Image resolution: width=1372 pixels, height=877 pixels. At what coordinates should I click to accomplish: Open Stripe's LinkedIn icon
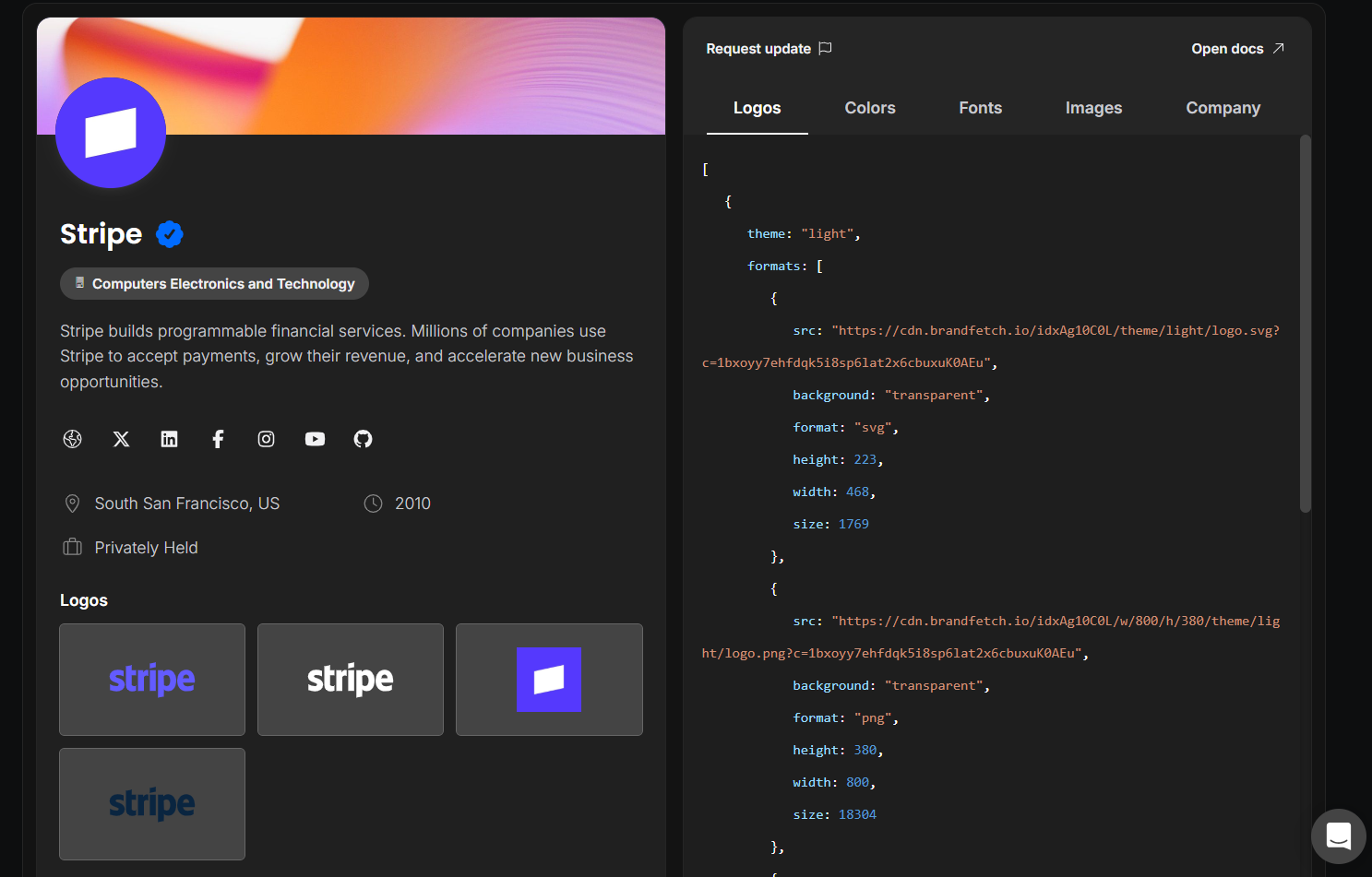(x=170, y=439)
